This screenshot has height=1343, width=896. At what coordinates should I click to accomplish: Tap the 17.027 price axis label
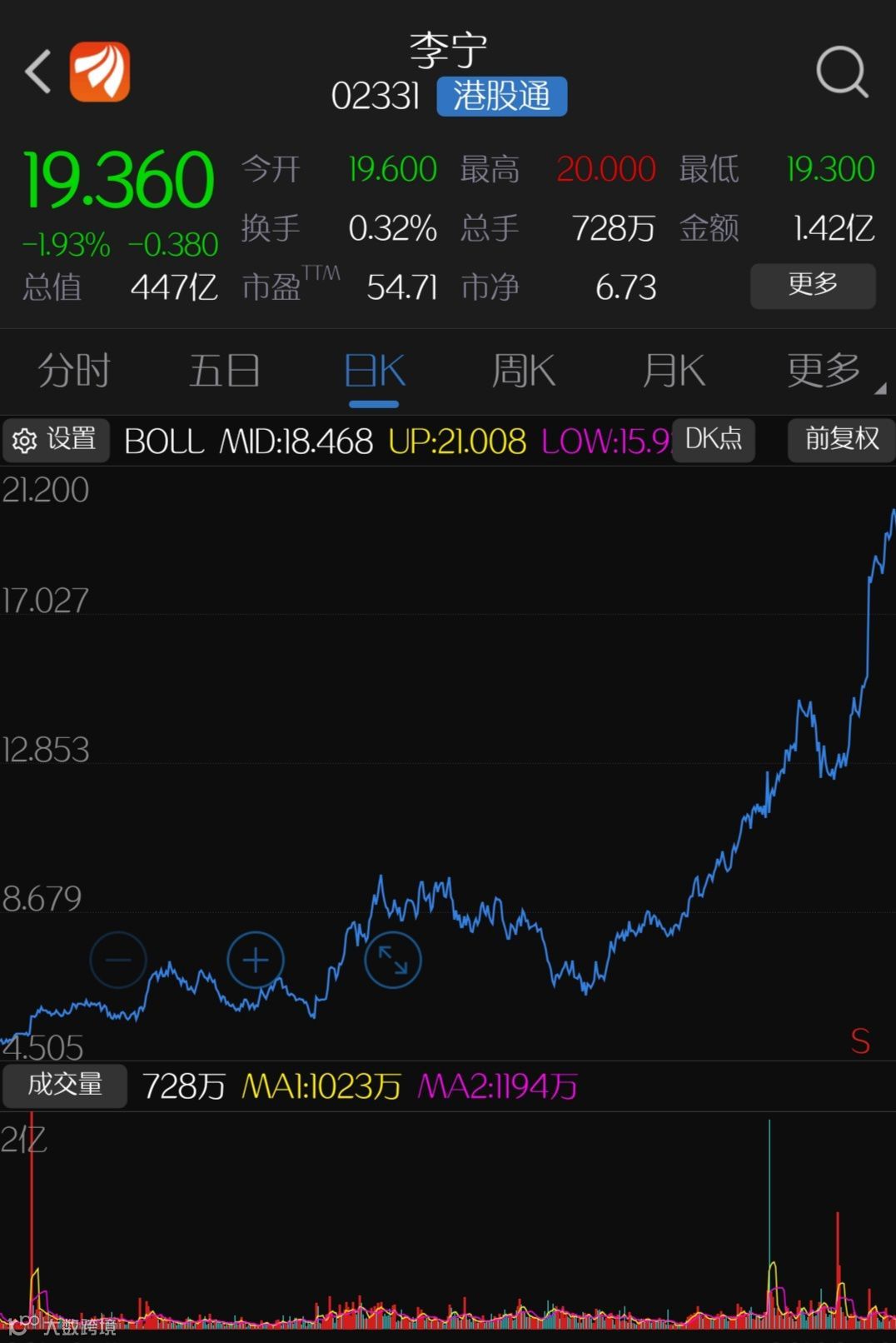(x=45, y=601)
